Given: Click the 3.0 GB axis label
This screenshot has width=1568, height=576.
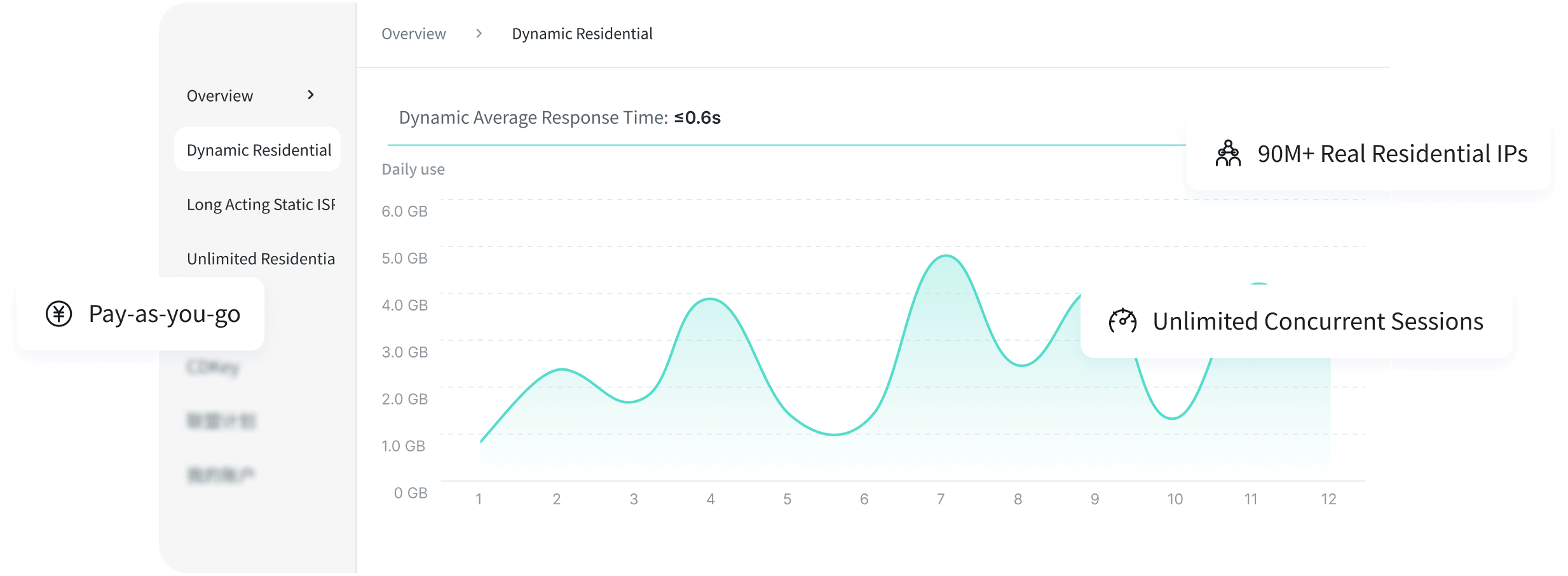Looking at the screenshot, I should point(404,352).
